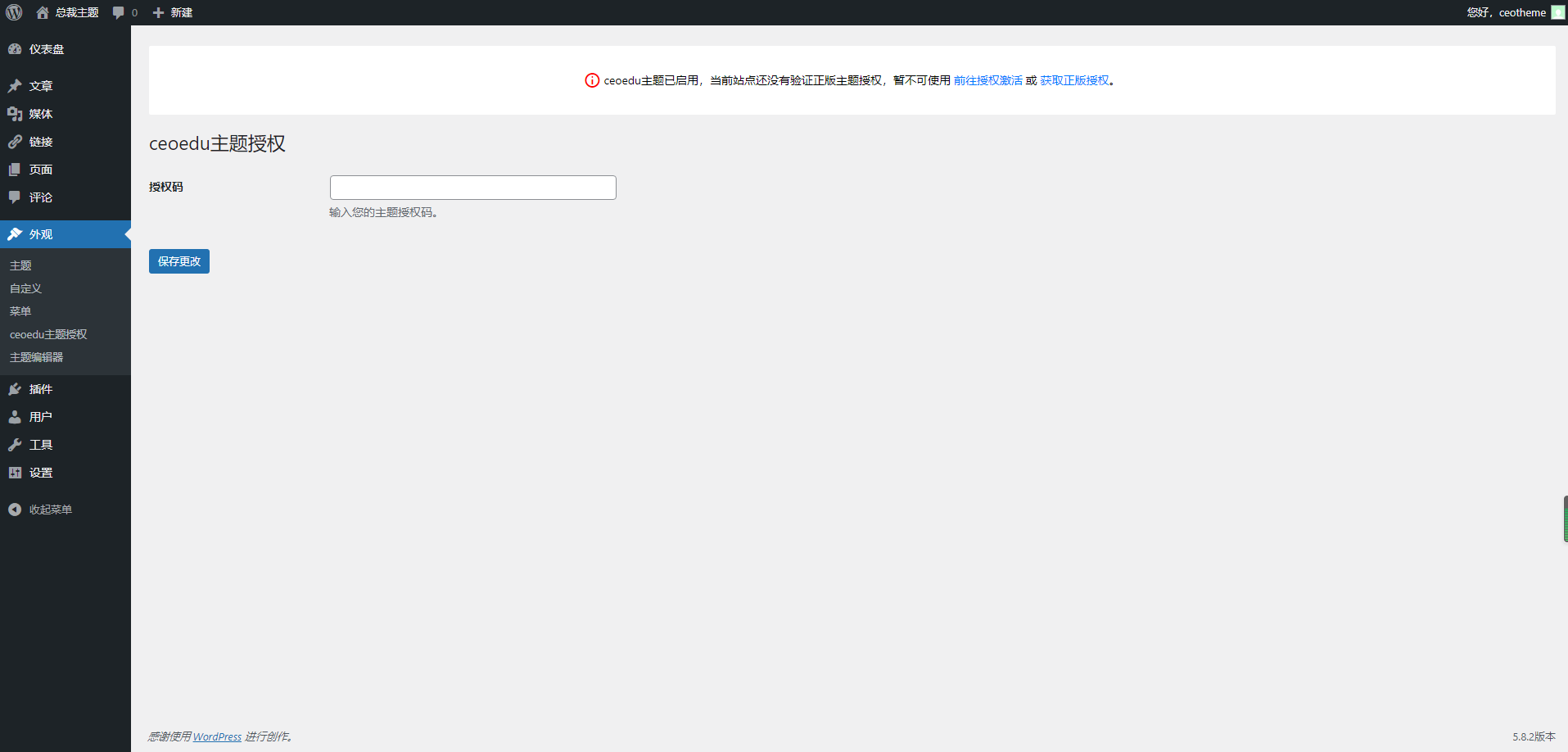Click the user avatar beside ceotheme

pyautogui.click(x=1558, y=12)
